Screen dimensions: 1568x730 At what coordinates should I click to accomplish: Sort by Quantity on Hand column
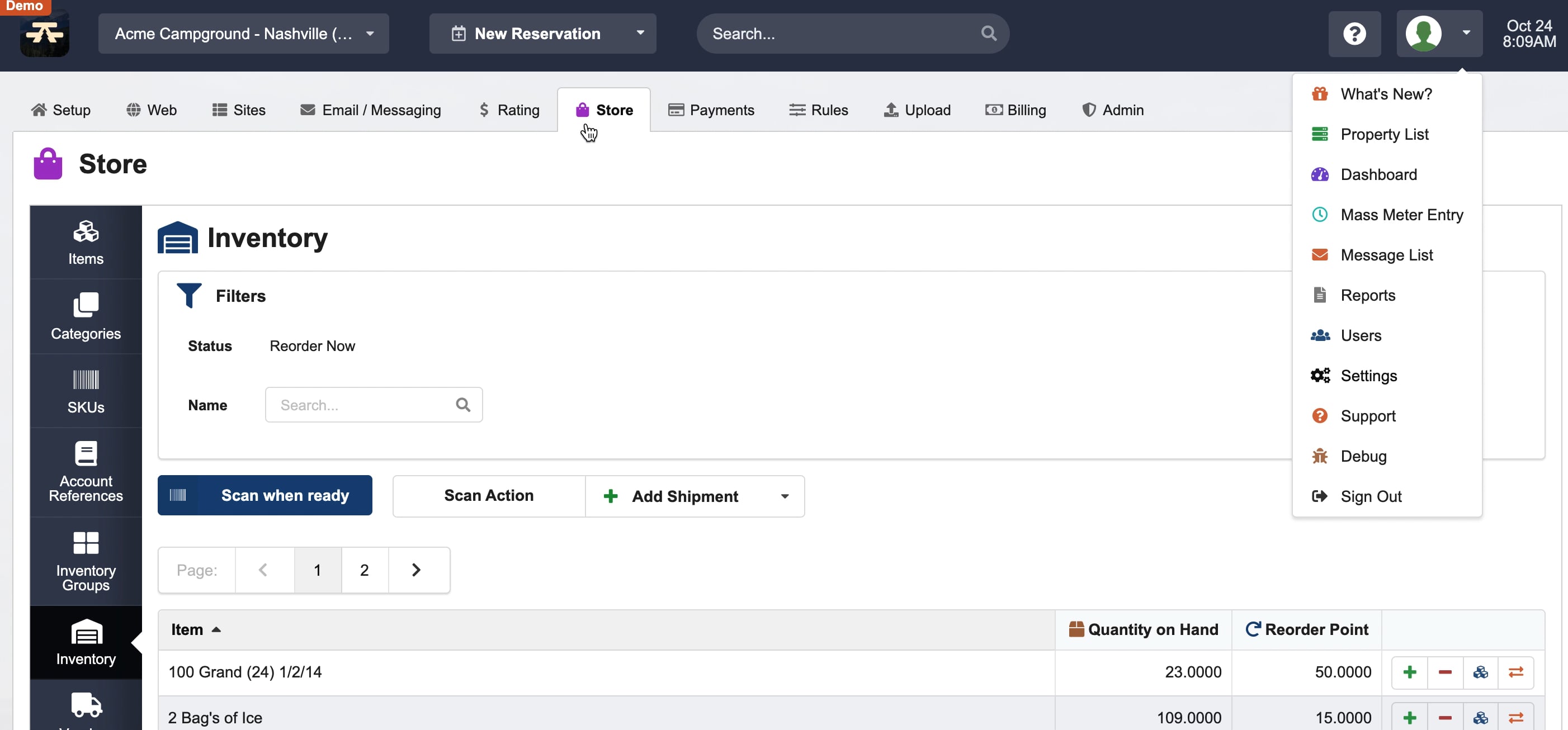1143,629
